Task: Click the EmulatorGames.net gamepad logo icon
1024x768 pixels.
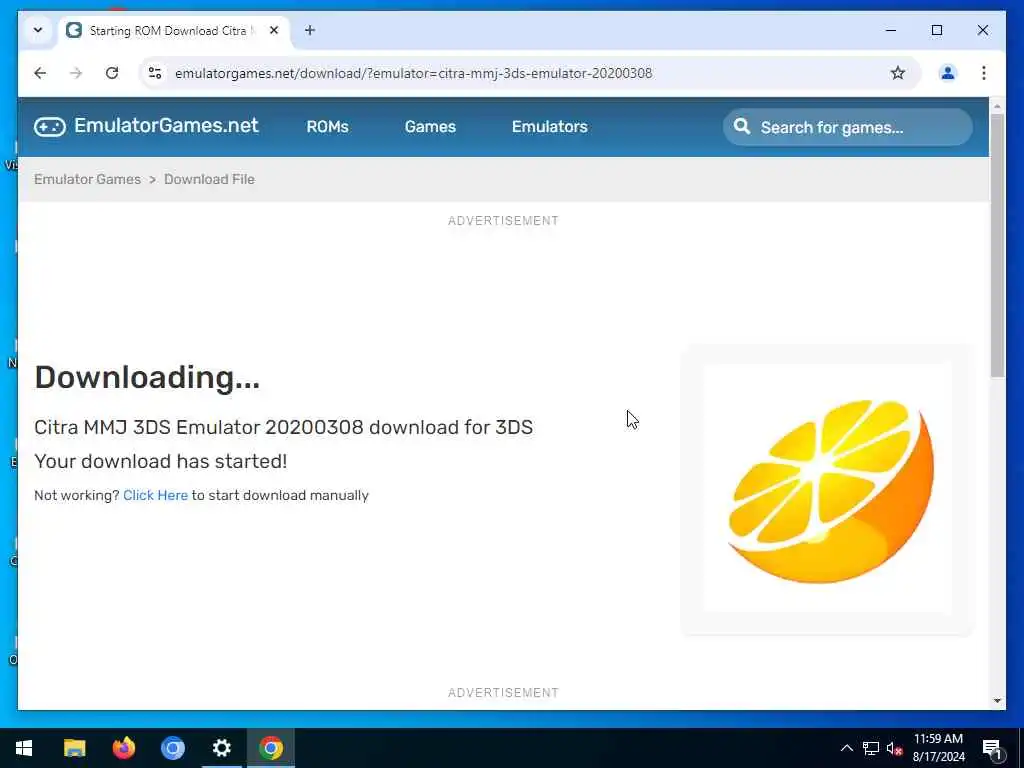Action: pos(50,127)
